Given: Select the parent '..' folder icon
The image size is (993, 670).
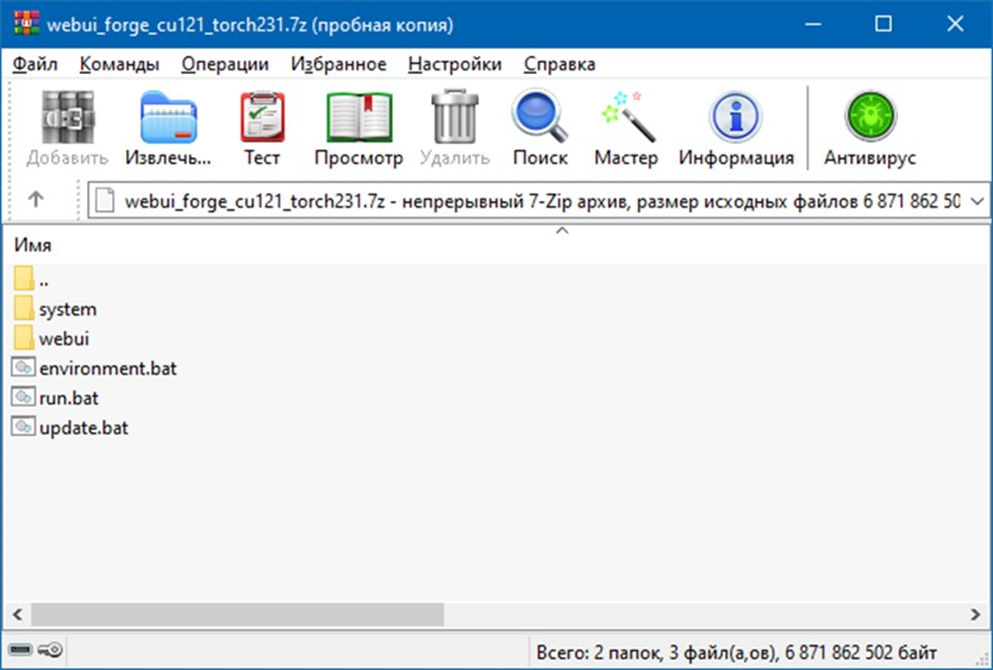Looking at the screenshot, I should click(x=24, y=279).
